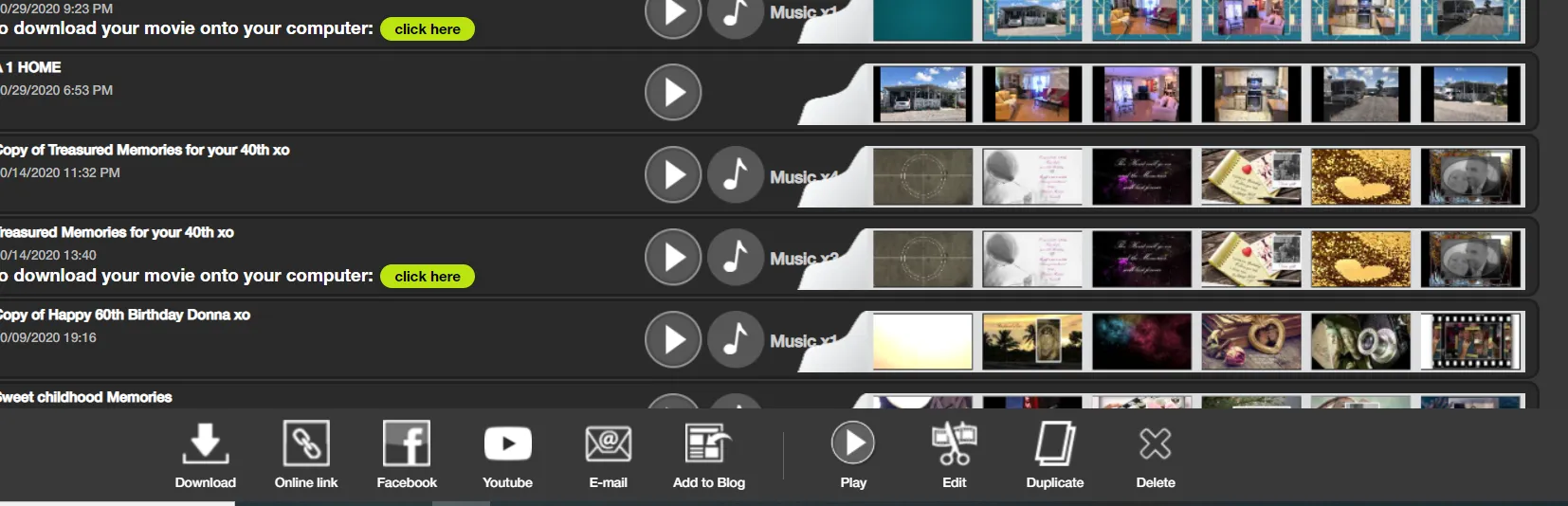Image resolution: width=1568 pixels, height=506 pixels.
Task: Share movie to Facebook
Action: click(407, 443)
